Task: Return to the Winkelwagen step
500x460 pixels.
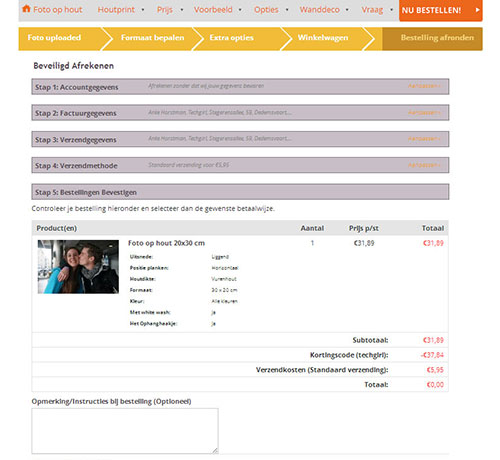Action: [x=323, y=38]
